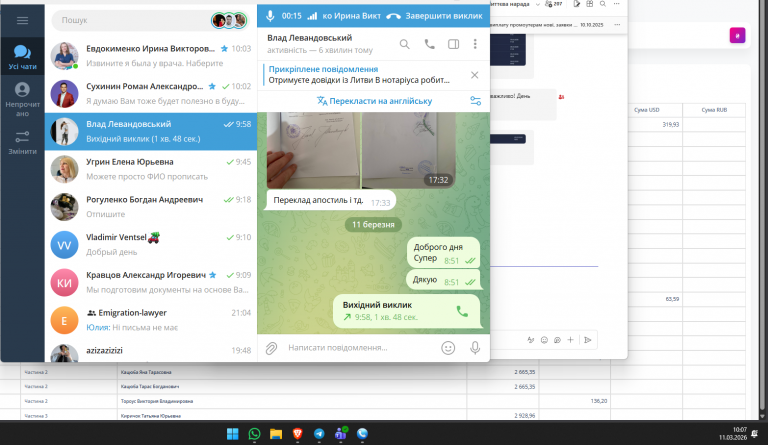
Task: Toggle the microphone in the call bar
Action: [270, 16]
